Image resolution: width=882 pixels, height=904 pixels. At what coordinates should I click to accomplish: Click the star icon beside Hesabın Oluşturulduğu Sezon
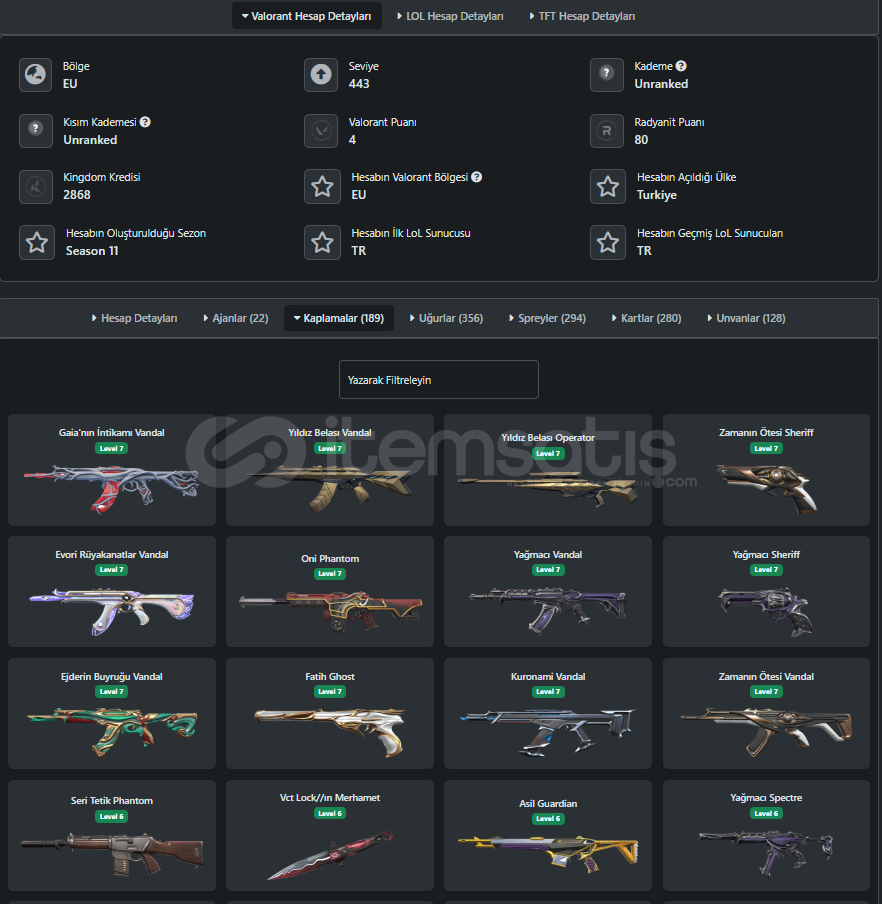[x=37, y=242]
